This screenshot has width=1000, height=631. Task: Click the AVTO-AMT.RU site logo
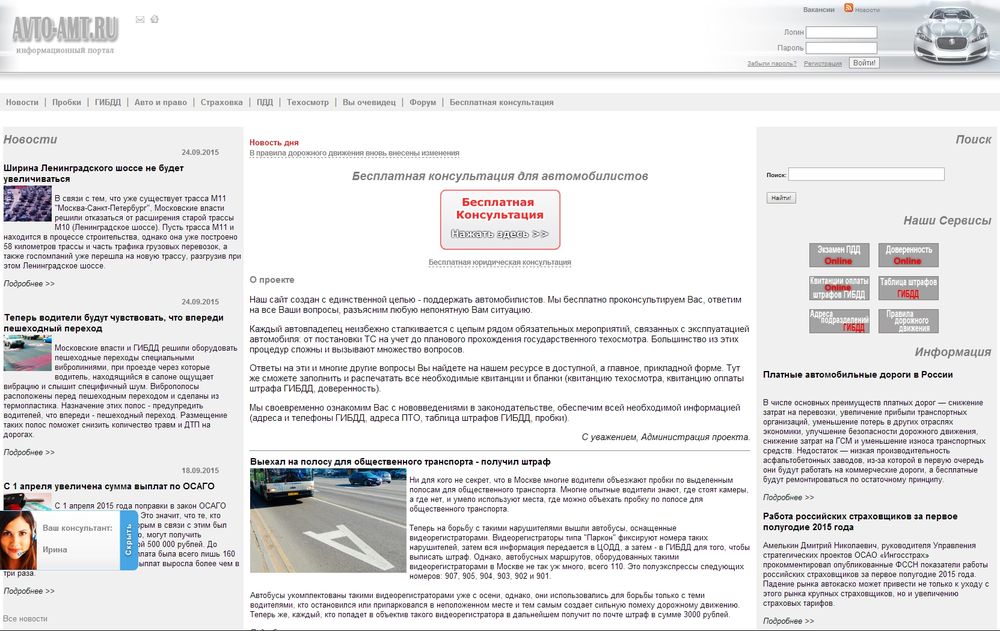tap(66, 29)
